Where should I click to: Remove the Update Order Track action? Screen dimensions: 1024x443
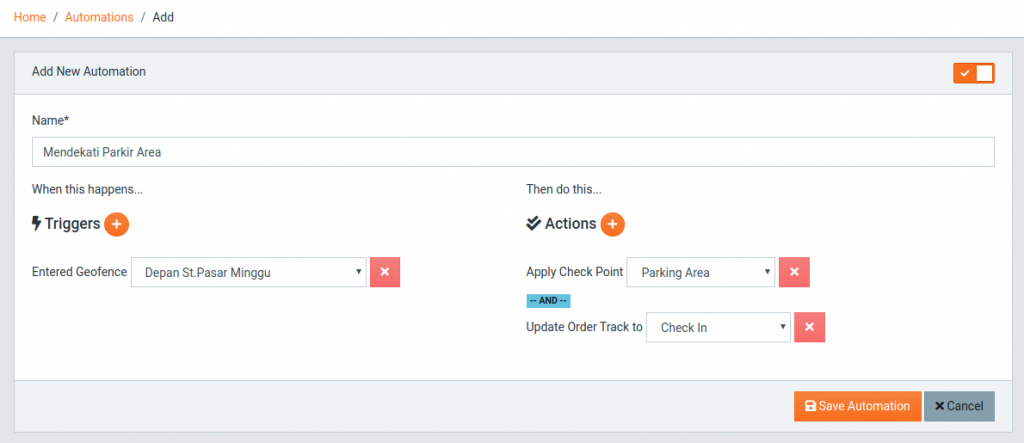[810, 327]
